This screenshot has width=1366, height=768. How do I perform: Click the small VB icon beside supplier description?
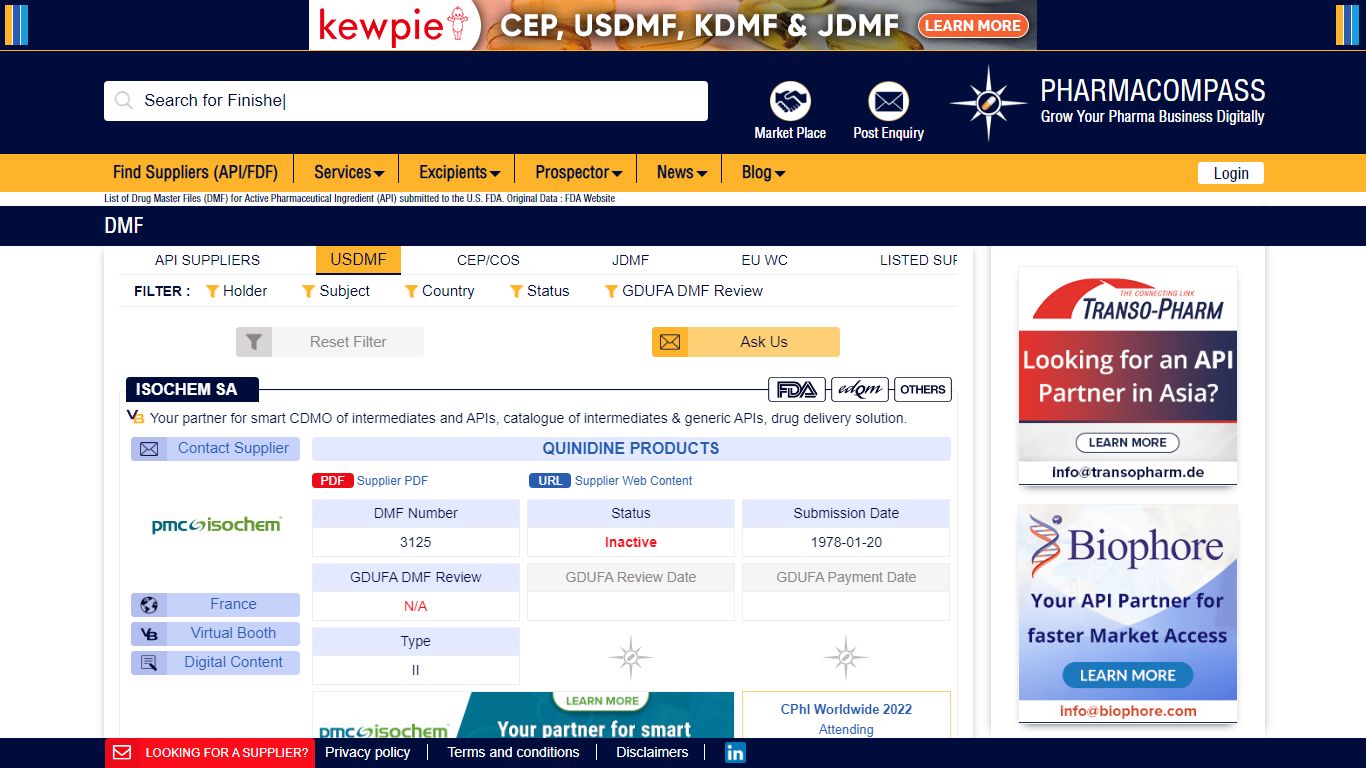(x=136, y=417)
